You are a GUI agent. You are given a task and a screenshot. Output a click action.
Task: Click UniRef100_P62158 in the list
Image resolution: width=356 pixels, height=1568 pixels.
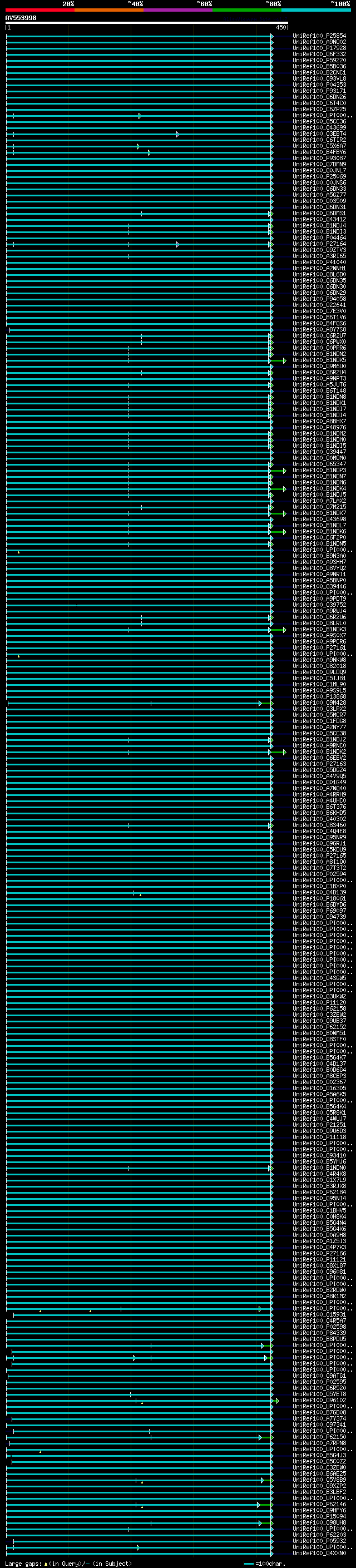[x=319, y=1008]
